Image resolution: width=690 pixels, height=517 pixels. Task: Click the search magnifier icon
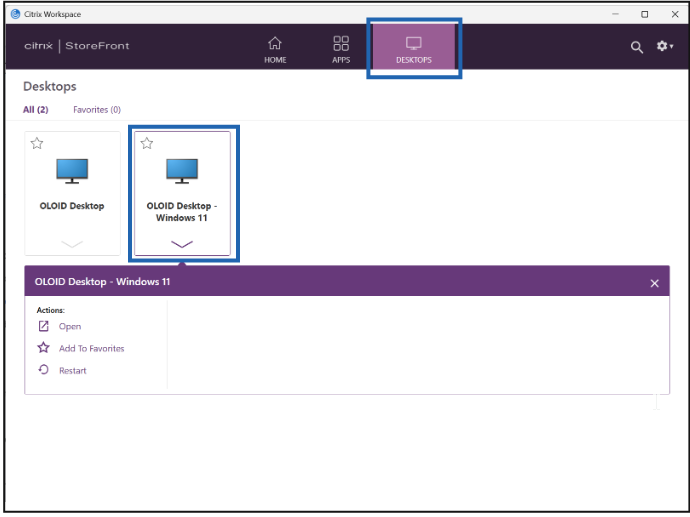[636, 47]
